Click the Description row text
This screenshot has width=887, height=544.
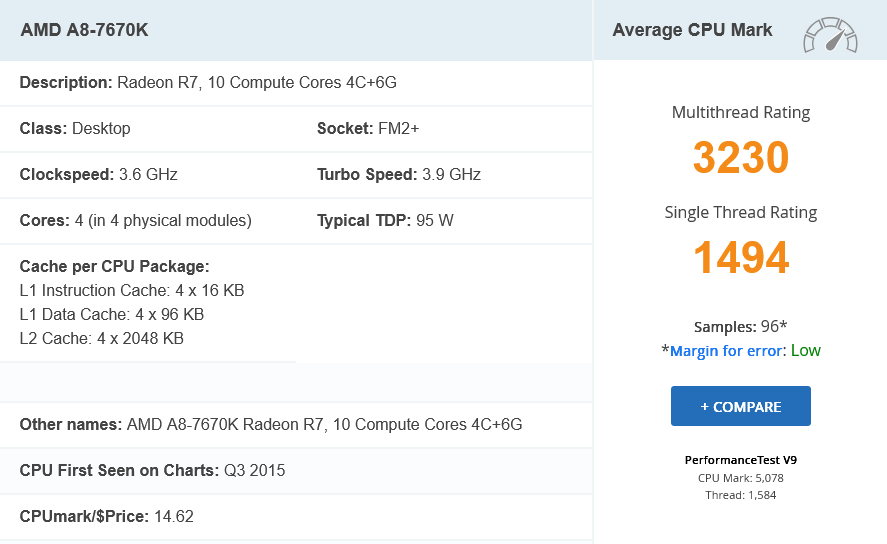pyautogui.click(x=208, y=83)
